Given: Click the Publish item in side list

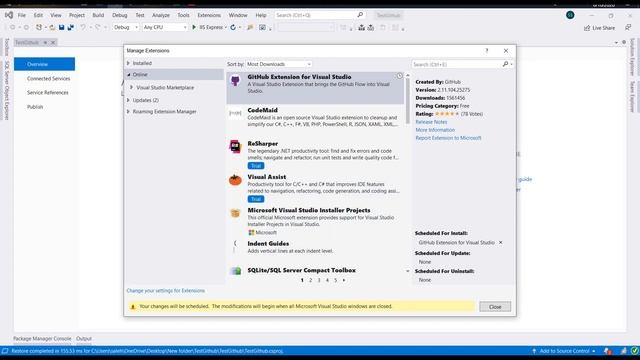Looking at the screenshot, I should (35, 107).
